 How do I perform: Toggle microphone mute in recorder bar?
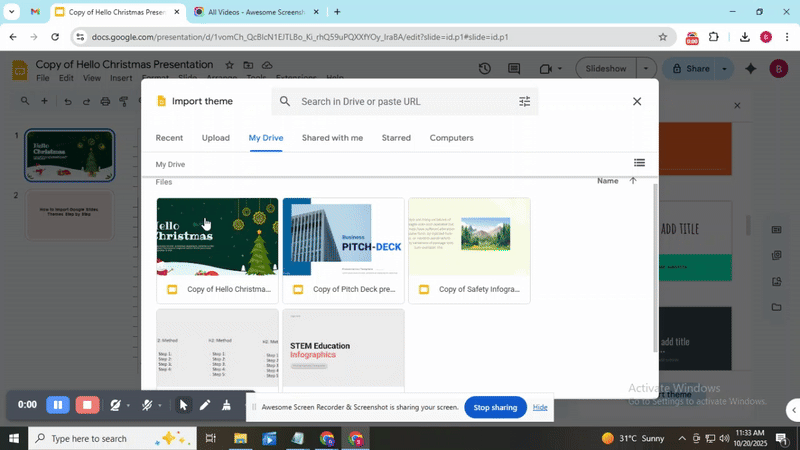147,405
